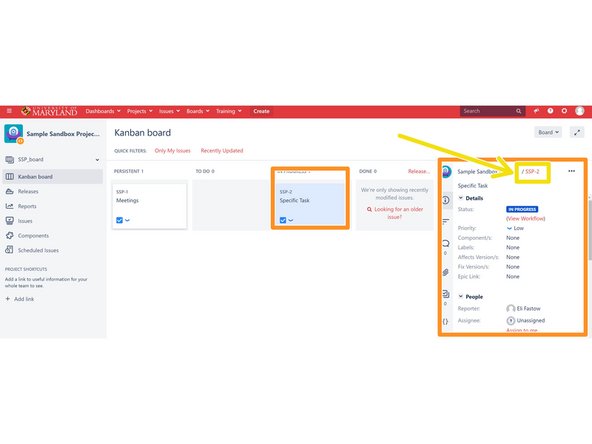Click the Sample Sandbox Project avatar
This screenshot has height=444, width=592.
[x=14, y=134]
